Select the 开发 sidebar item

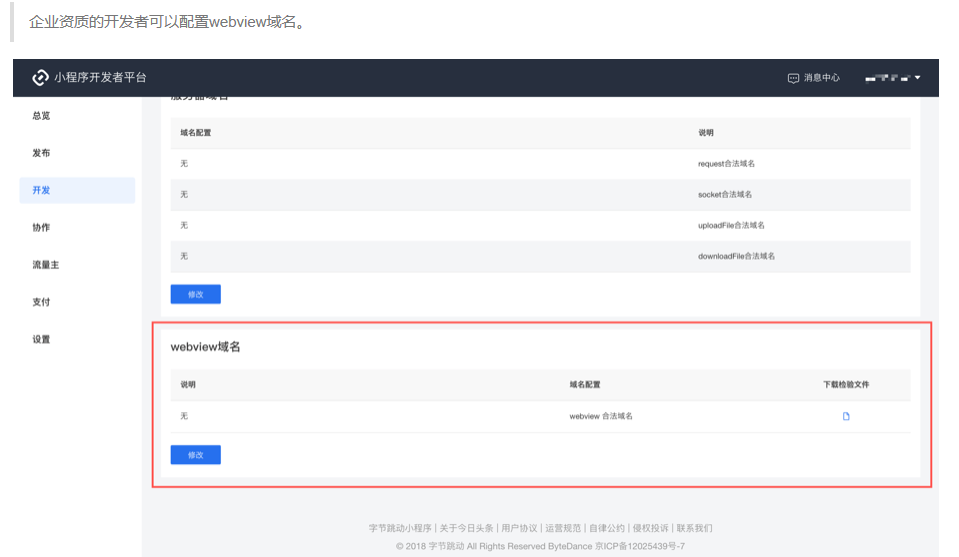coord(77,190)
